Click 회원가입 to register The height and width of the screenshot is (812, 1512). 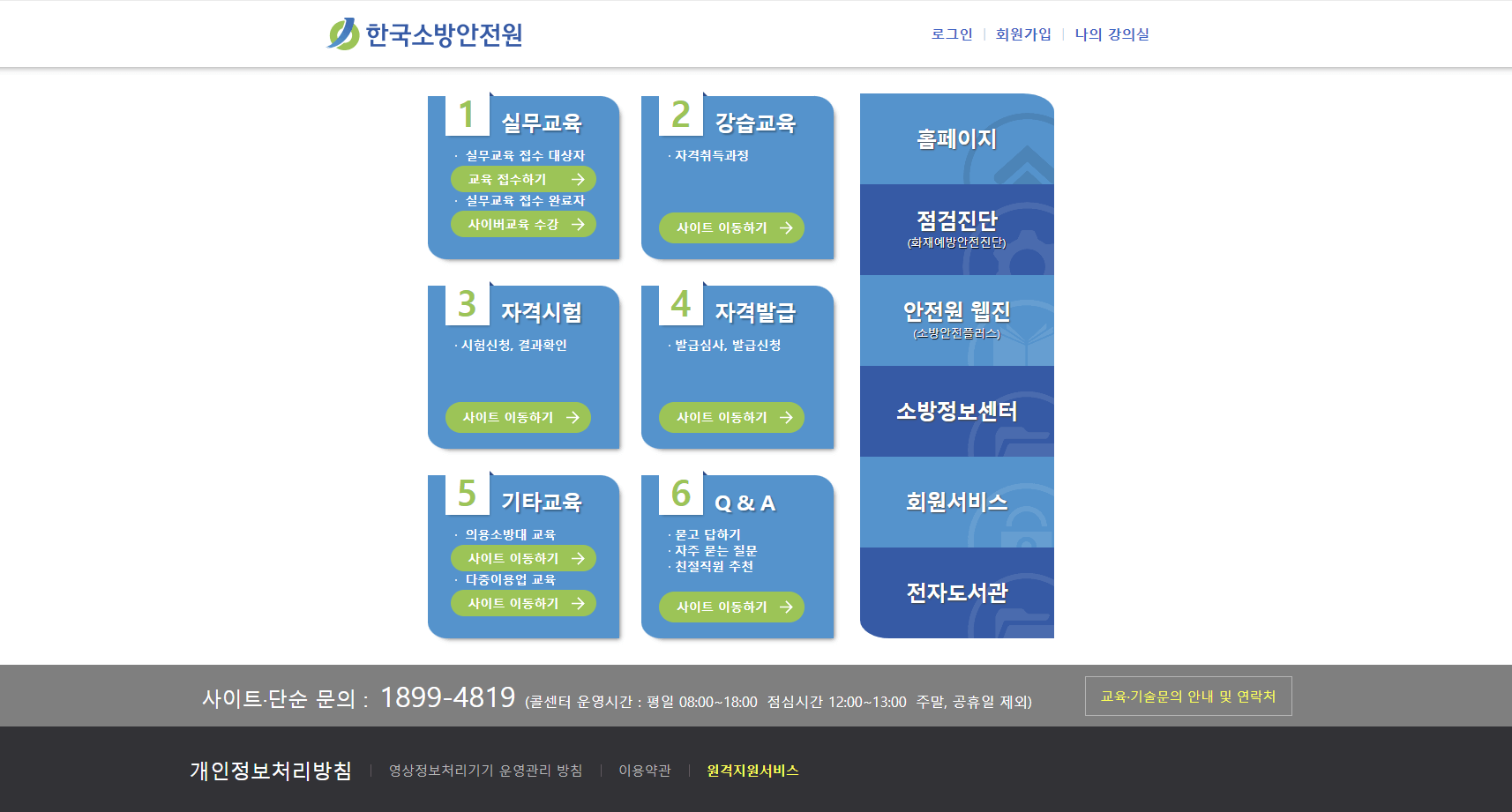click(1021, 34)
